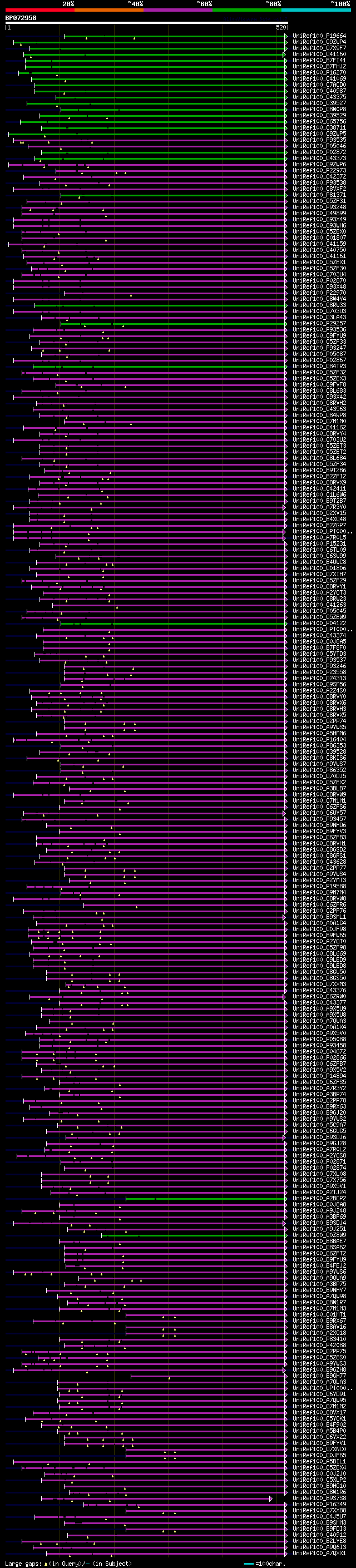Click the red 20% identity legend segment

pyautogui.click(x=40, y=10)
